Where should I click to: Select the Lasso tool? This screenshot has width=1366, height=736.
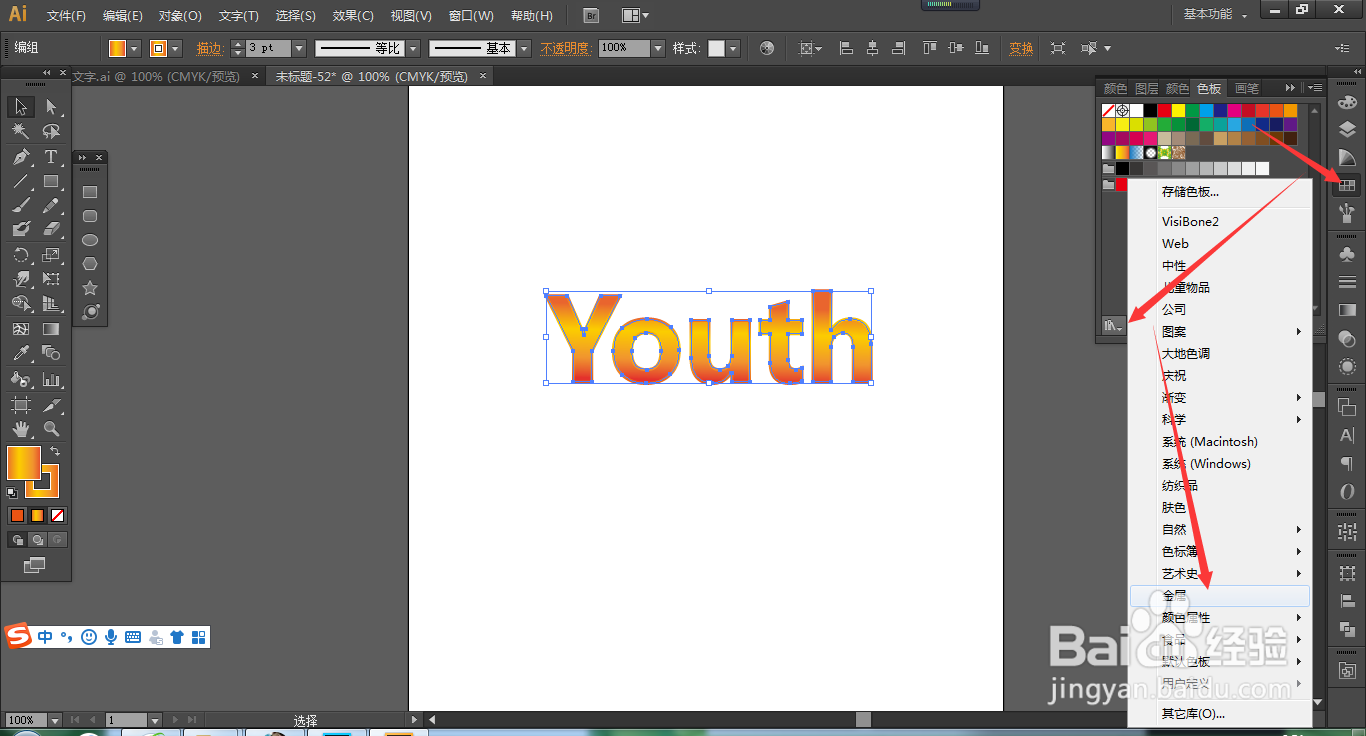pos(51,131)
